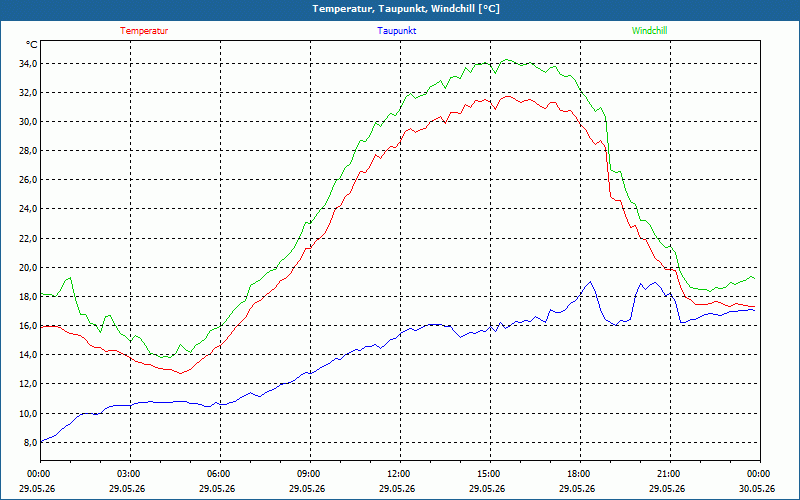The height and width of the screenshot is (500, 800).
Task: Click the 06:00 time label
Action: 220,474
